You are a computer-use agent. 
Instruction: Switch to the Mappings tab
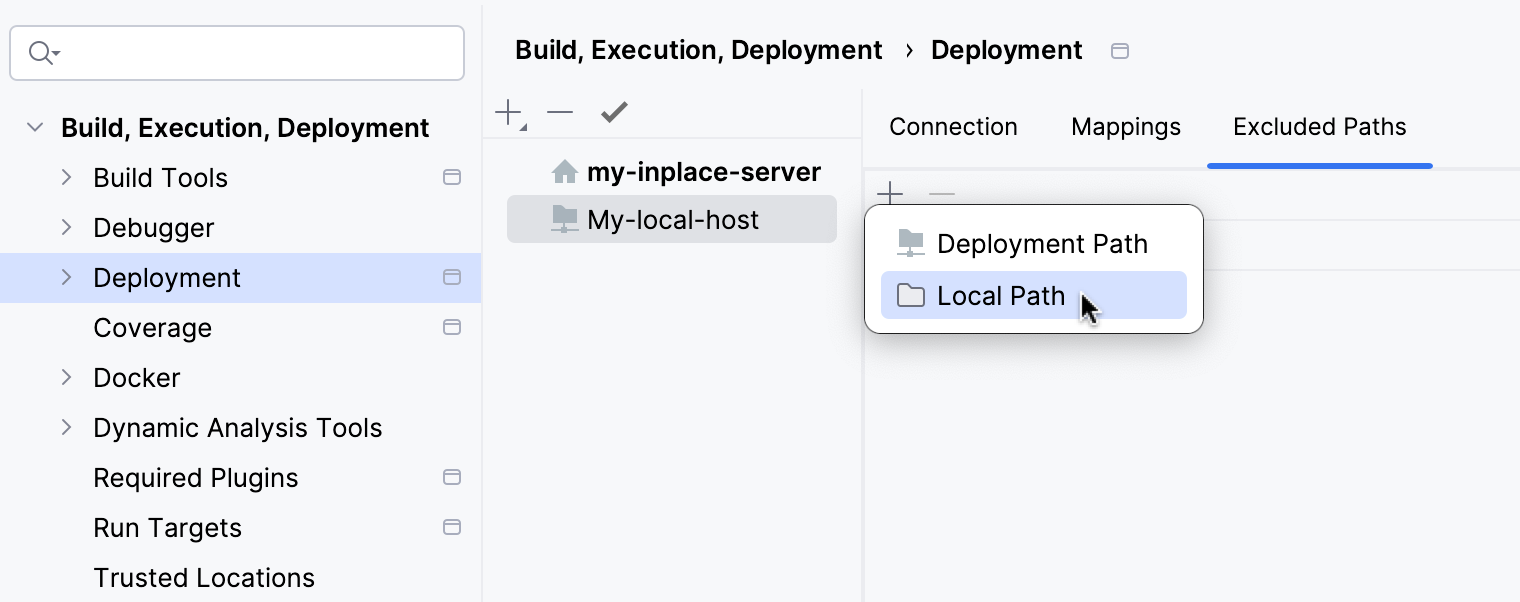tap(1125, 127)
